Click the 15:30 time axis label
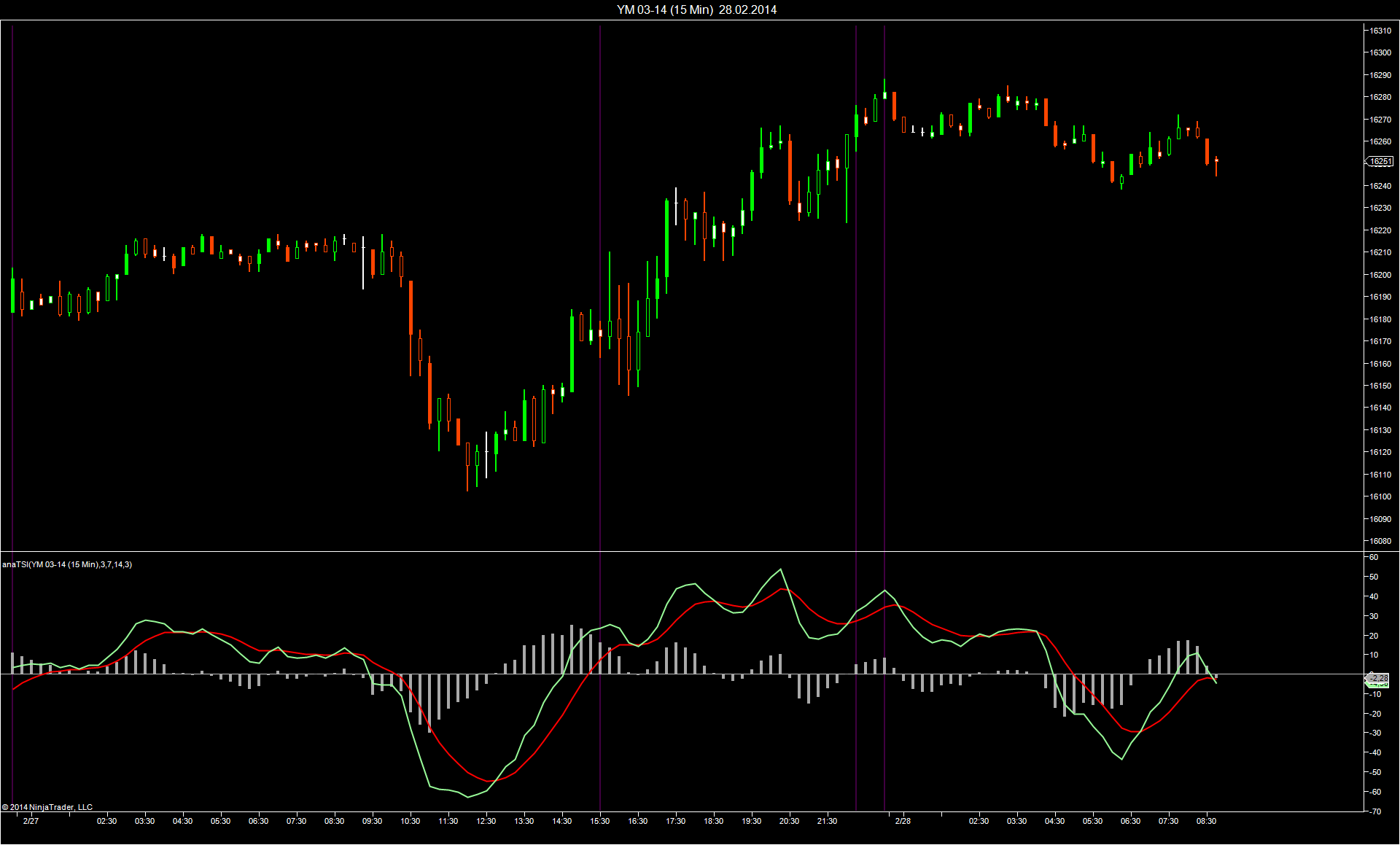 pyautogui.click(x=599, y=821)
